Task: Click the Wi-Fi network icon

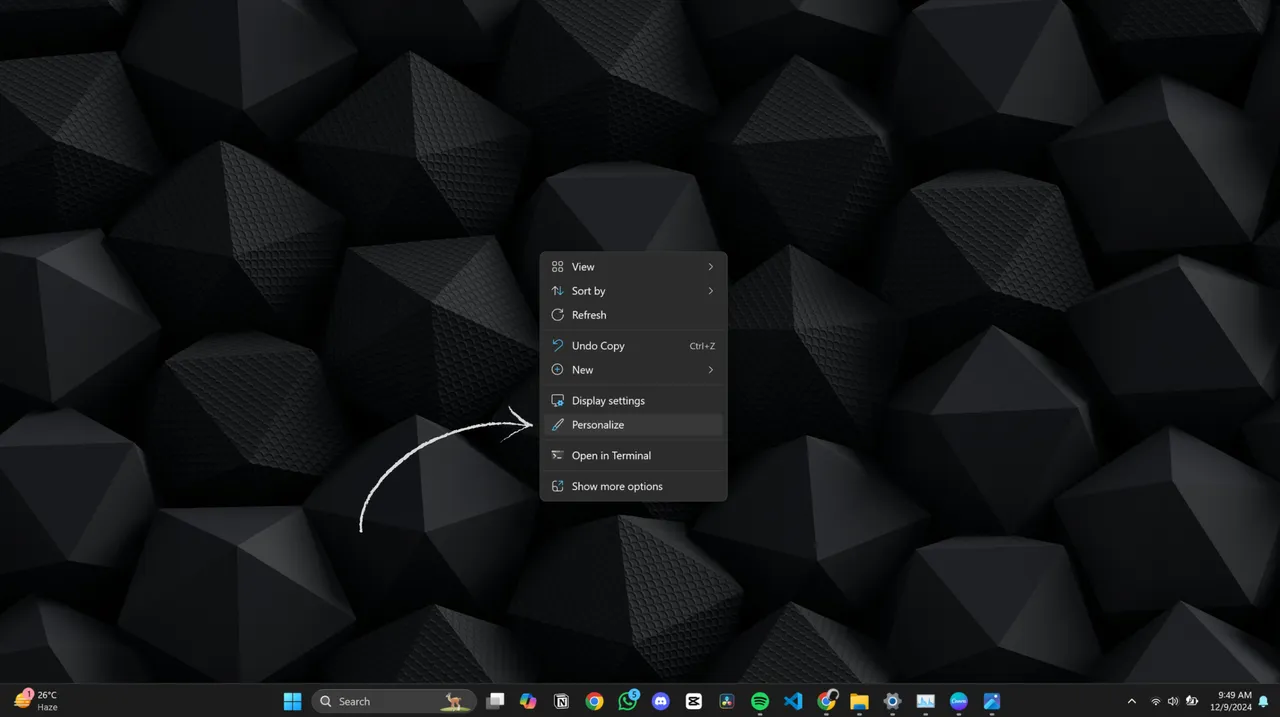Action: 1156,701
